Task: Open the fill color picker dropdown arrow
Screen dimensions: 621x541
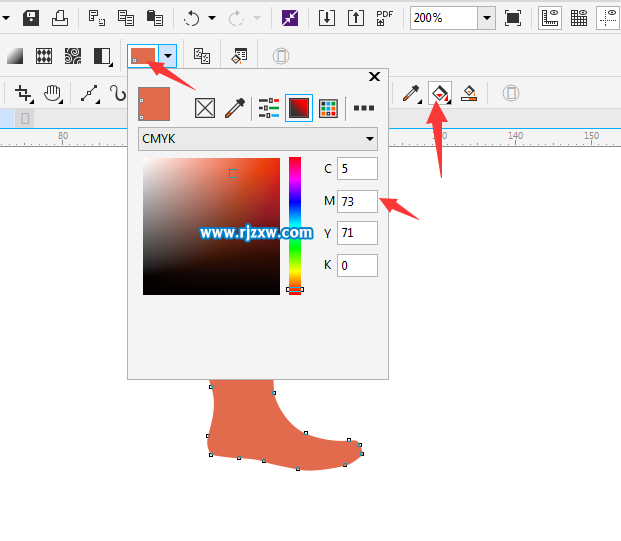Action: [168, 56]
